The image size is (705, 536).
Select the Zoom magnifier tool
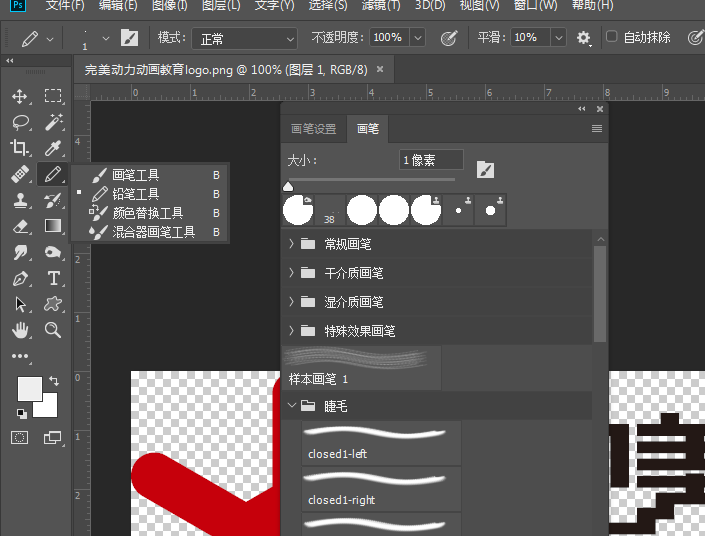(53, 330)
